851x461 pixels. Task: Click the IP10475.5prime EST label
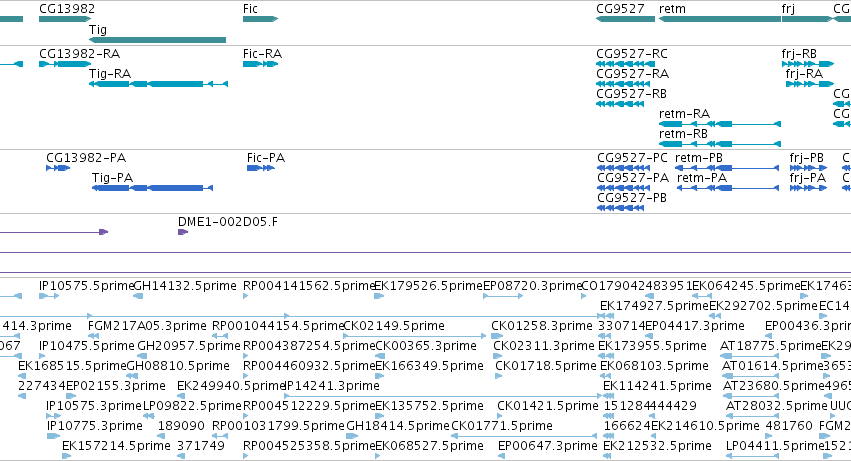point(87,346)
